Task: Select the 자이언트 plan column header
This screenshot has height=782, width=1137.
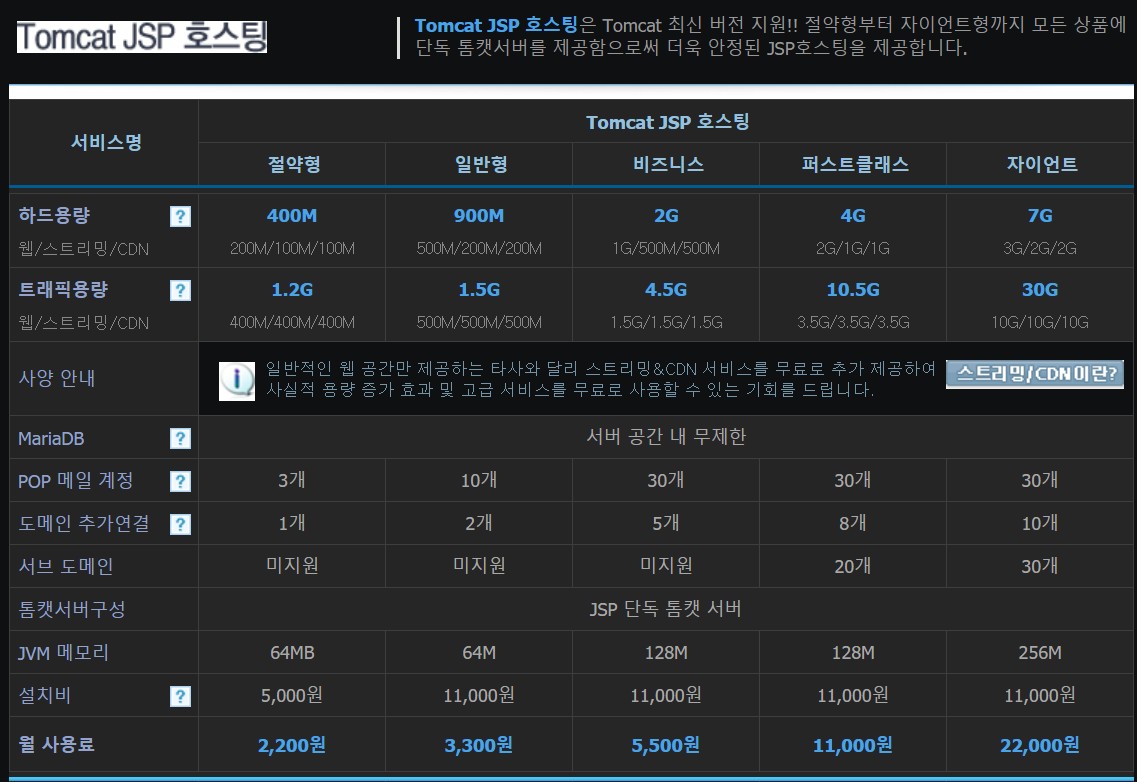Action: point(1042,164)
